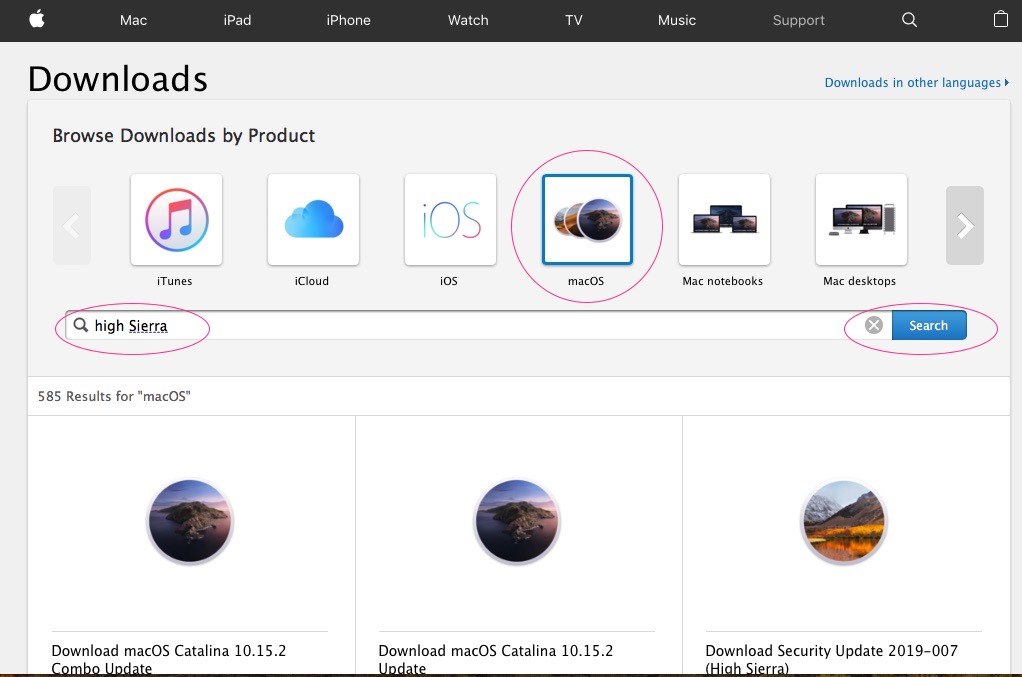Open Catalina 10.15.2 Combo Update thumbnail
1022x677 pixels.
[x=190, y=521]
